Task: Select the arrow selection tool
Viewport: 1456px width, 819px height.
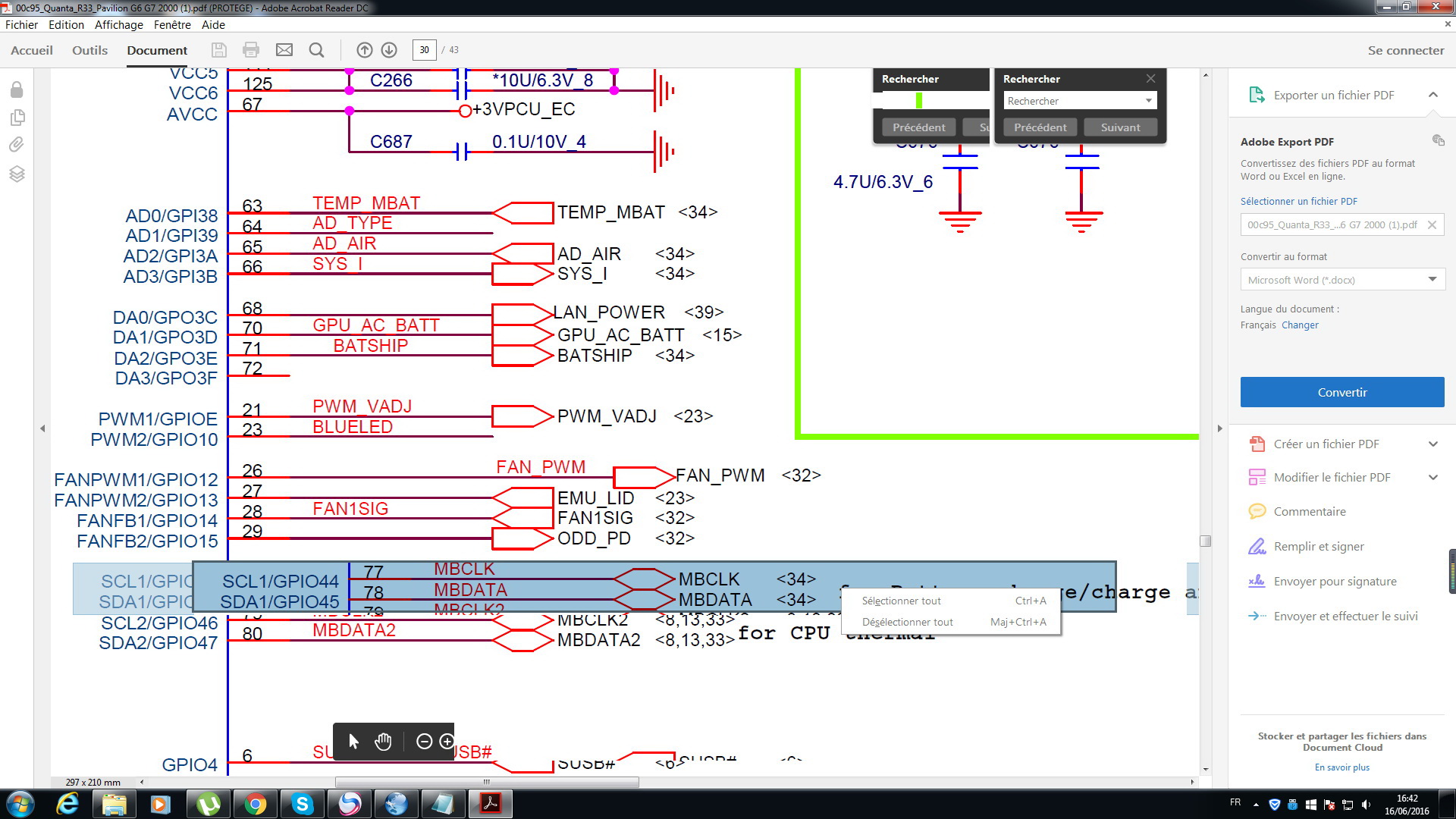Action: [x=353, y=742]
